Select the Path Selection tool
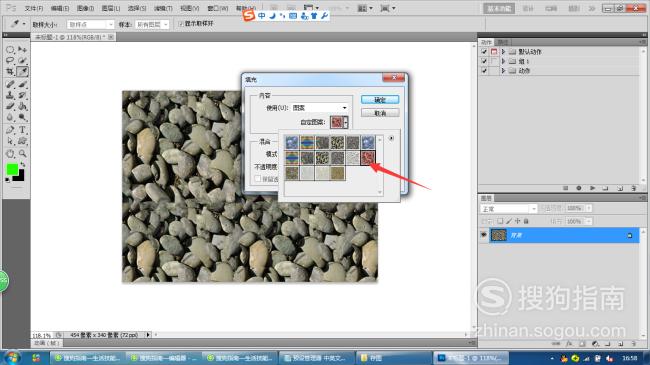This screenshot has height=365, width=650. click(10, 141)
